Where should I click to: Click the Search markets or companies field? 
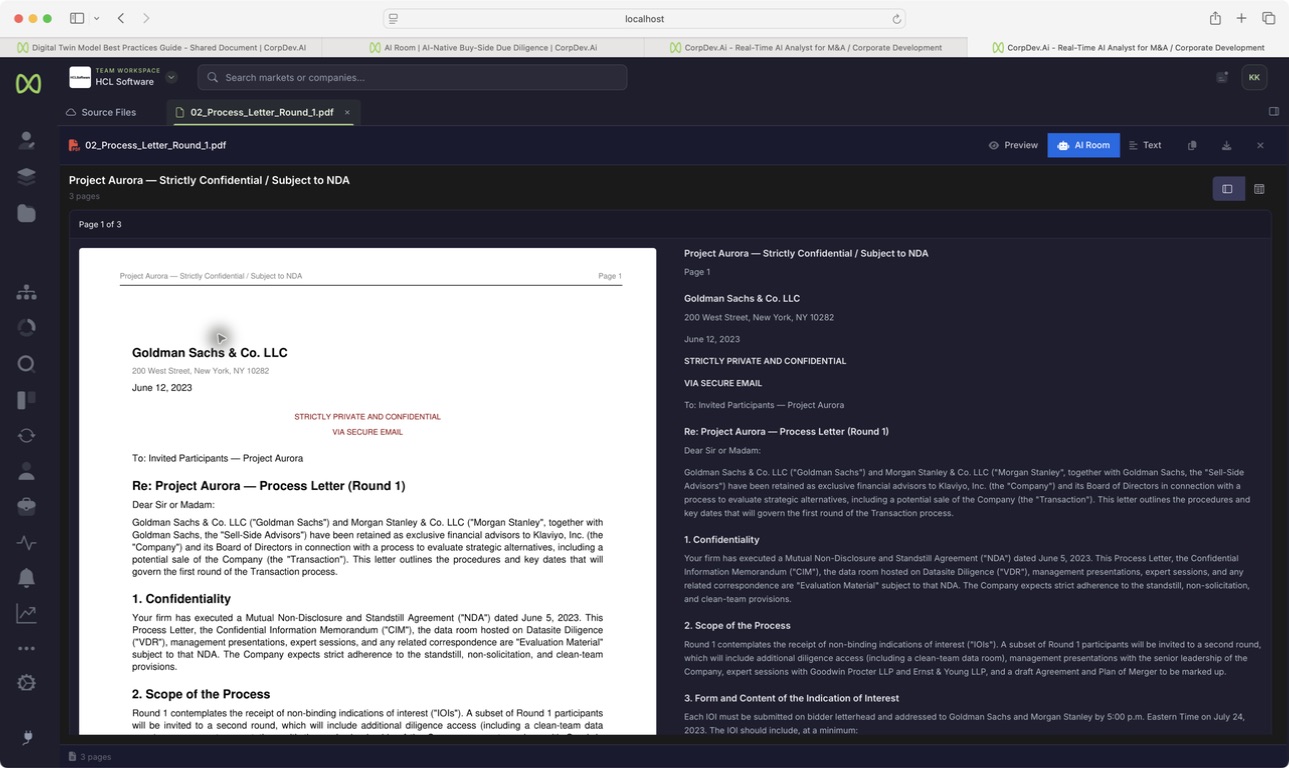point(412,77)
